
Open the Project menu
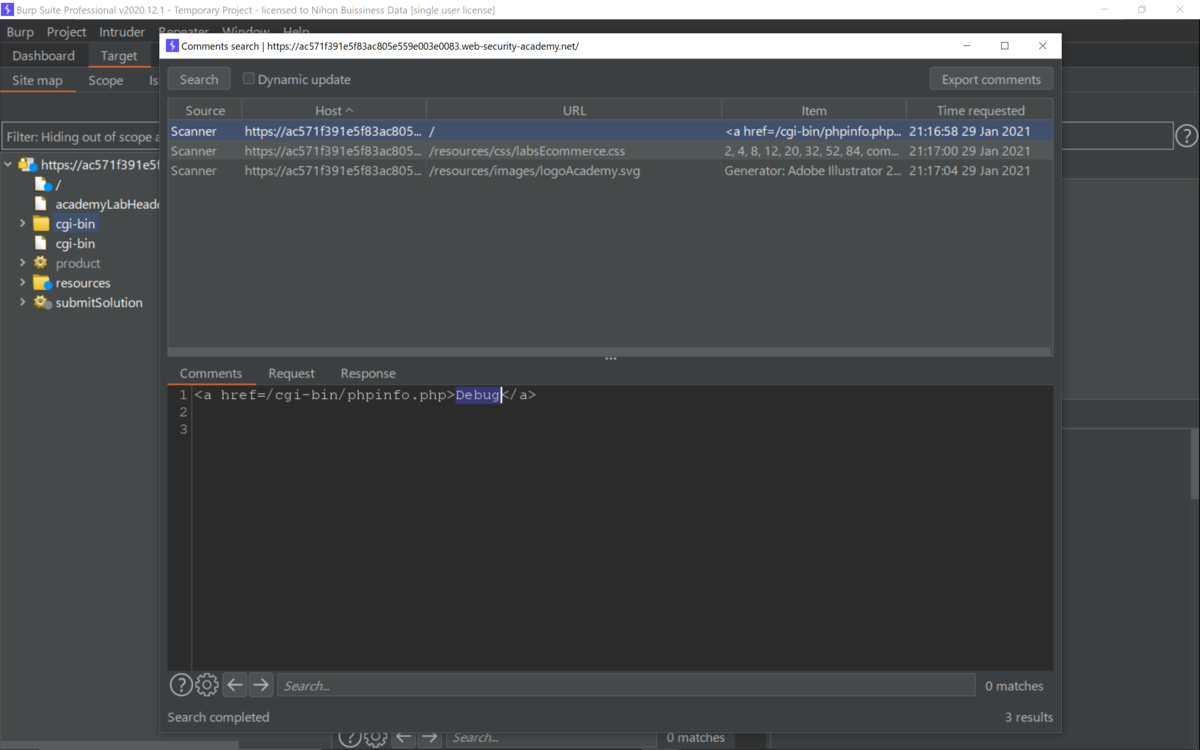click(66, 32)
